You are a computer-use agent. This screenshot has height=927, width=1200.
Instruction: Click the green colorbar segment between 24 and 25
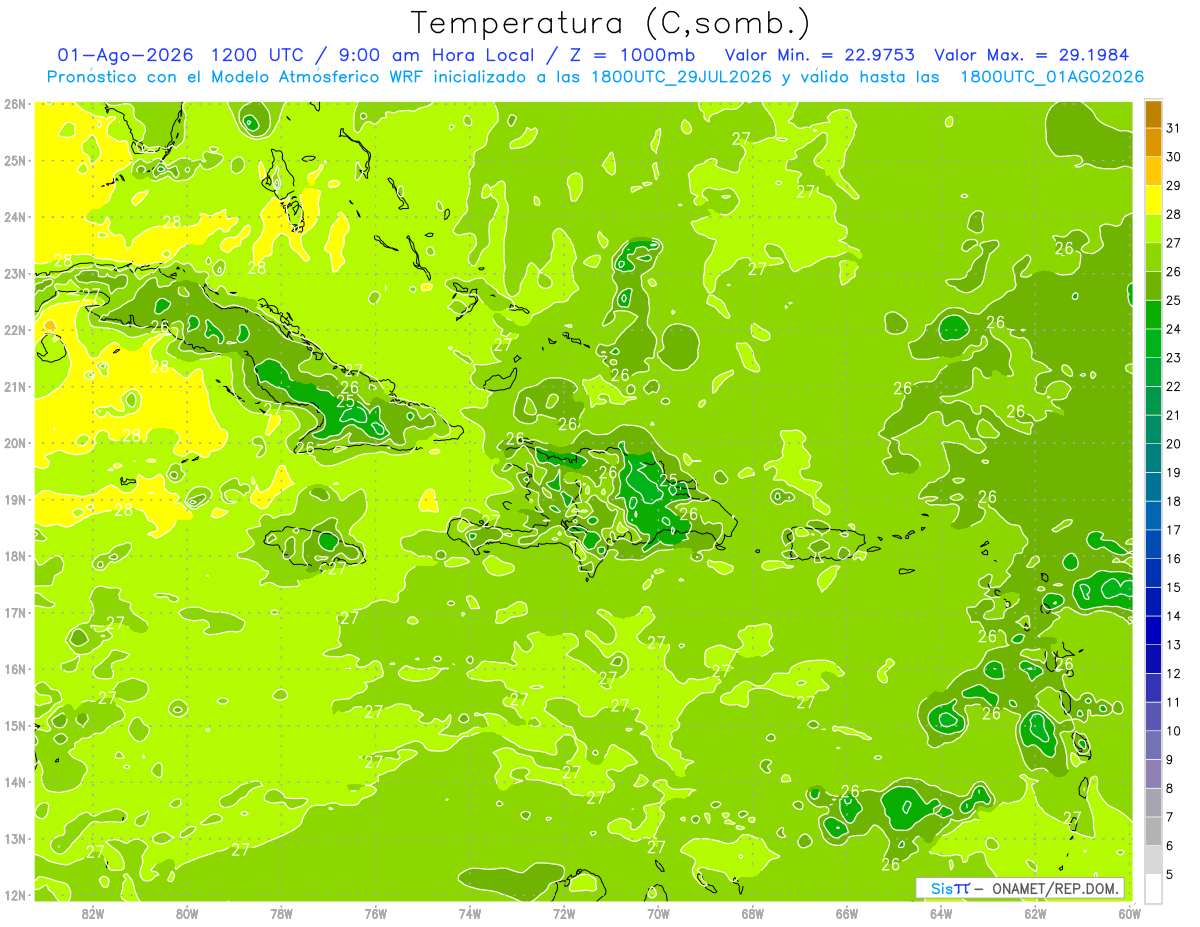coord(1153,314)
